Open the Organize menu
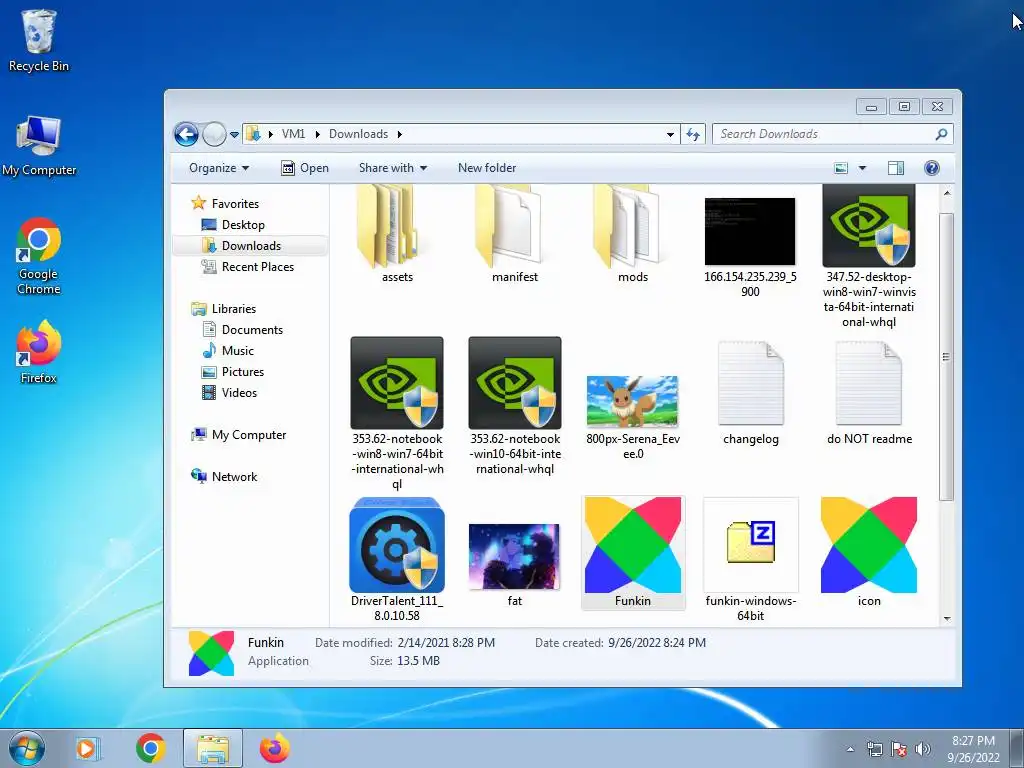This screenshot has height=768, width=1024. 219,168
